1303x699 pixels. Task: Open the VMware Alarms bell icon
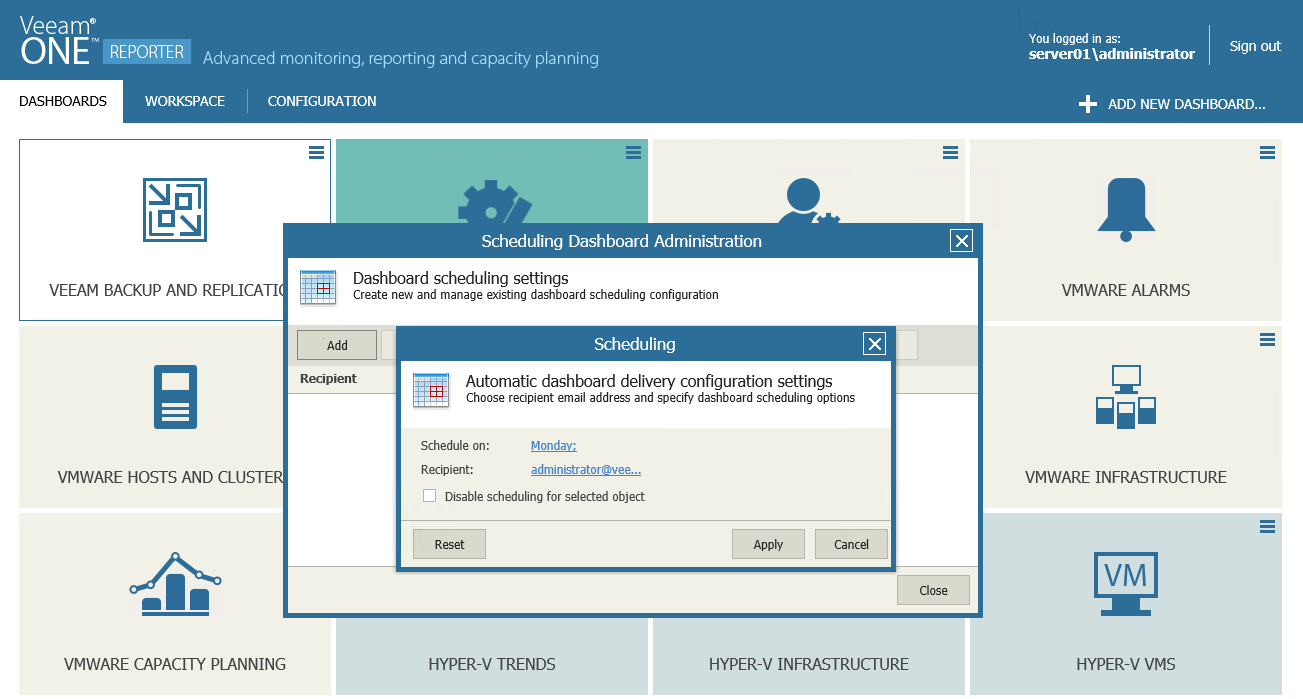pyautogui.click(x=1126, y=210)
